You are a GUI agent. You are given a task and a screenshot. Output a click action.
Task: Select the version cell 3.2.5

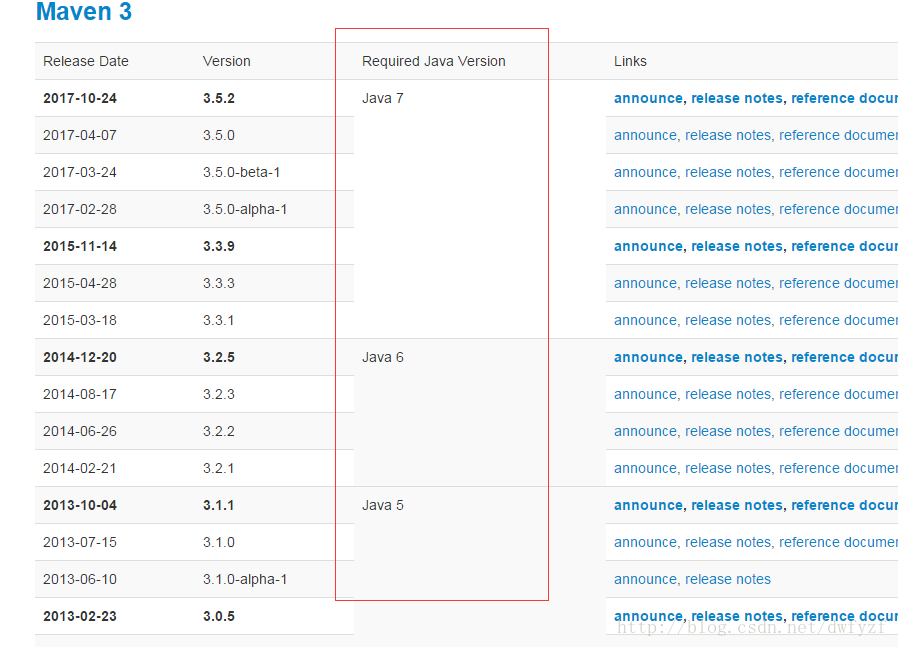(x=219, y=357)
